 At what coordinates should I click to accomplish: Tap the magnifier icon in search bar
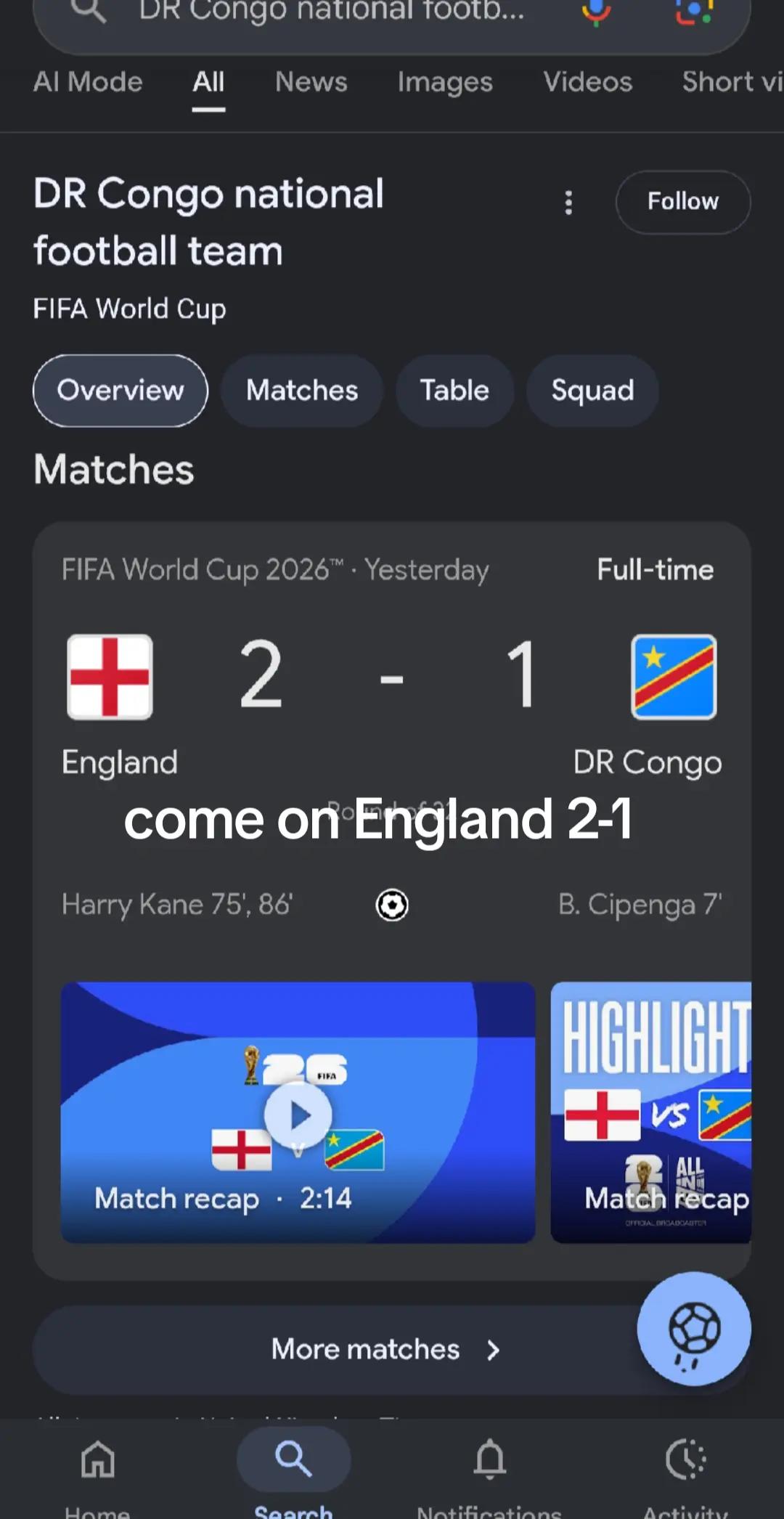click(x=89, y=10)
